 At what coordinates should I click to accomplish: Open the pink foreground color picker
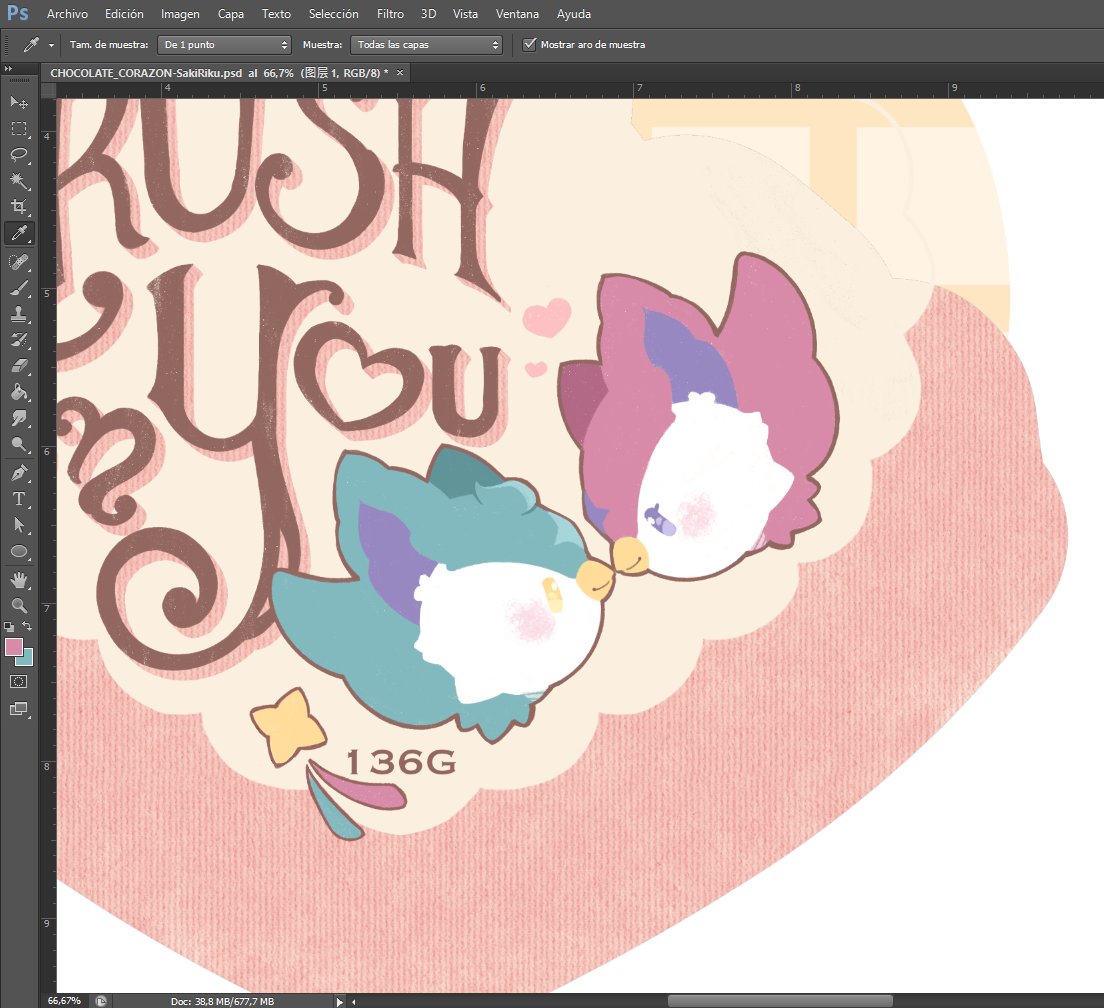tap(13, 646)
